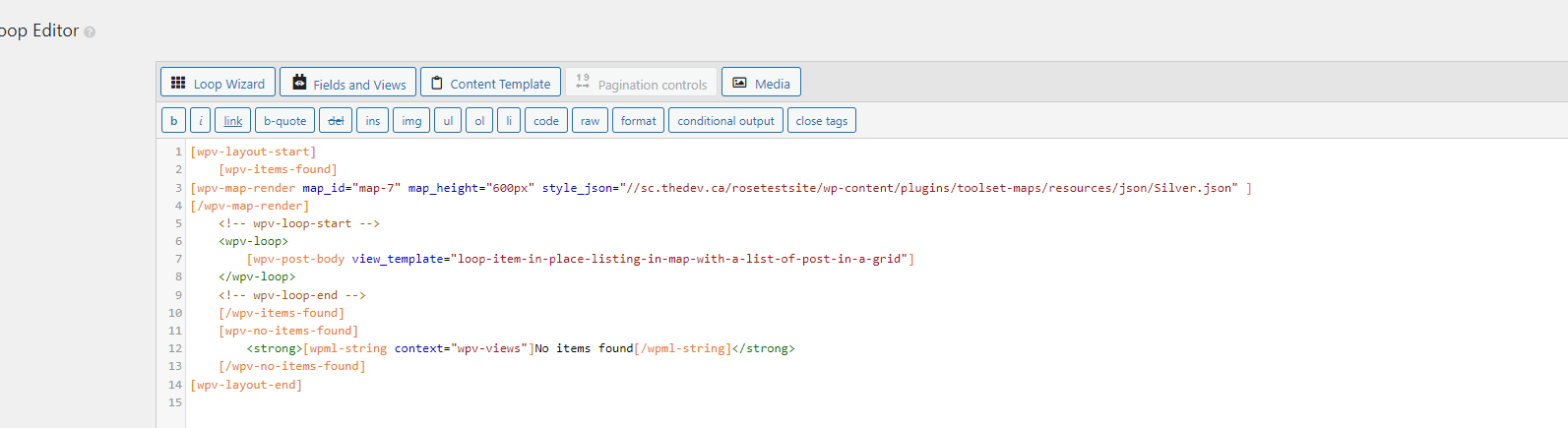Image resolution: width=1568 pixels, height=428 pixels.
Task: Click the code quicktag button
Action: coord(546,120)
